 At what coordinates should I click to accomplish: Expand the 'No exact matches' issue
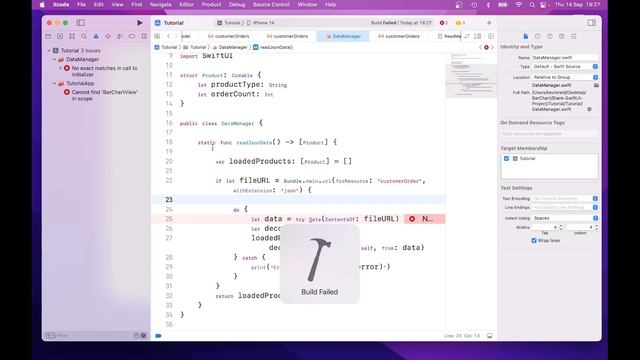60,68
